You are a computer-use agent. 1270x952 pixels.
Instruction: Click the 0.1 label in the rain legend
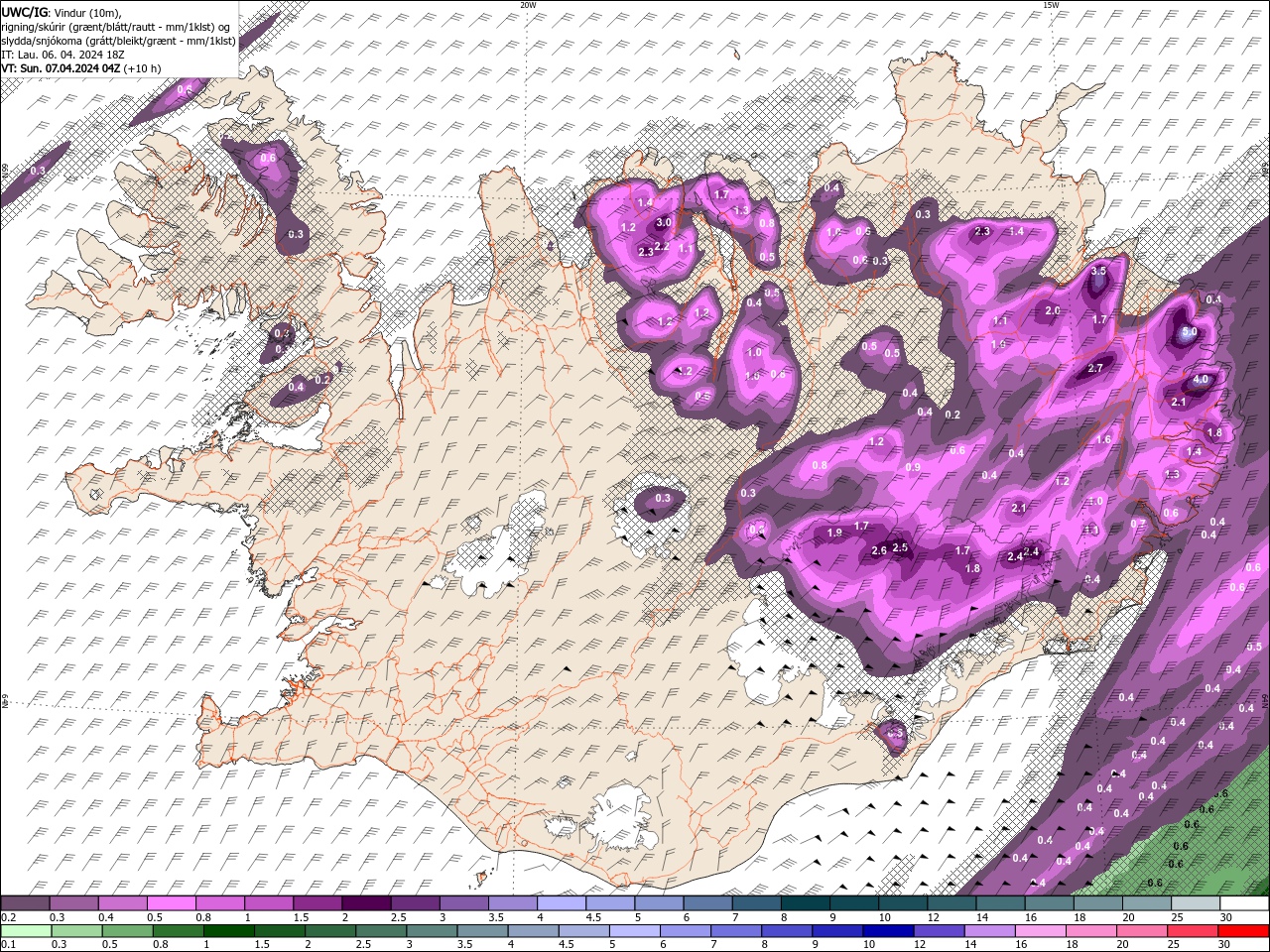8,945
